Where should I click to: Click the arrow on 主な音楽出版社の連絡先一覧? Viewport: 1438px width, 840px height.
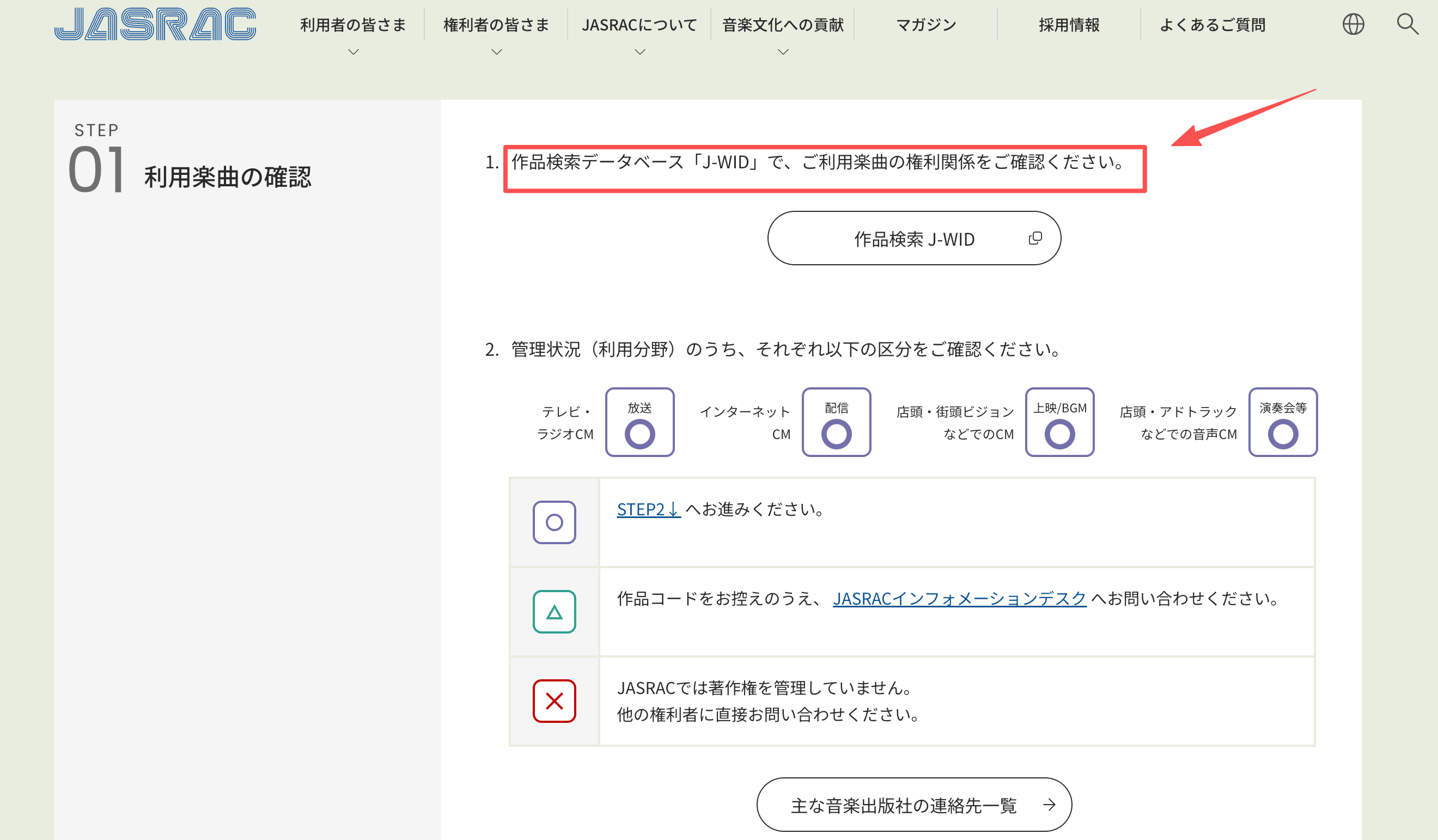coord(1049,805)
